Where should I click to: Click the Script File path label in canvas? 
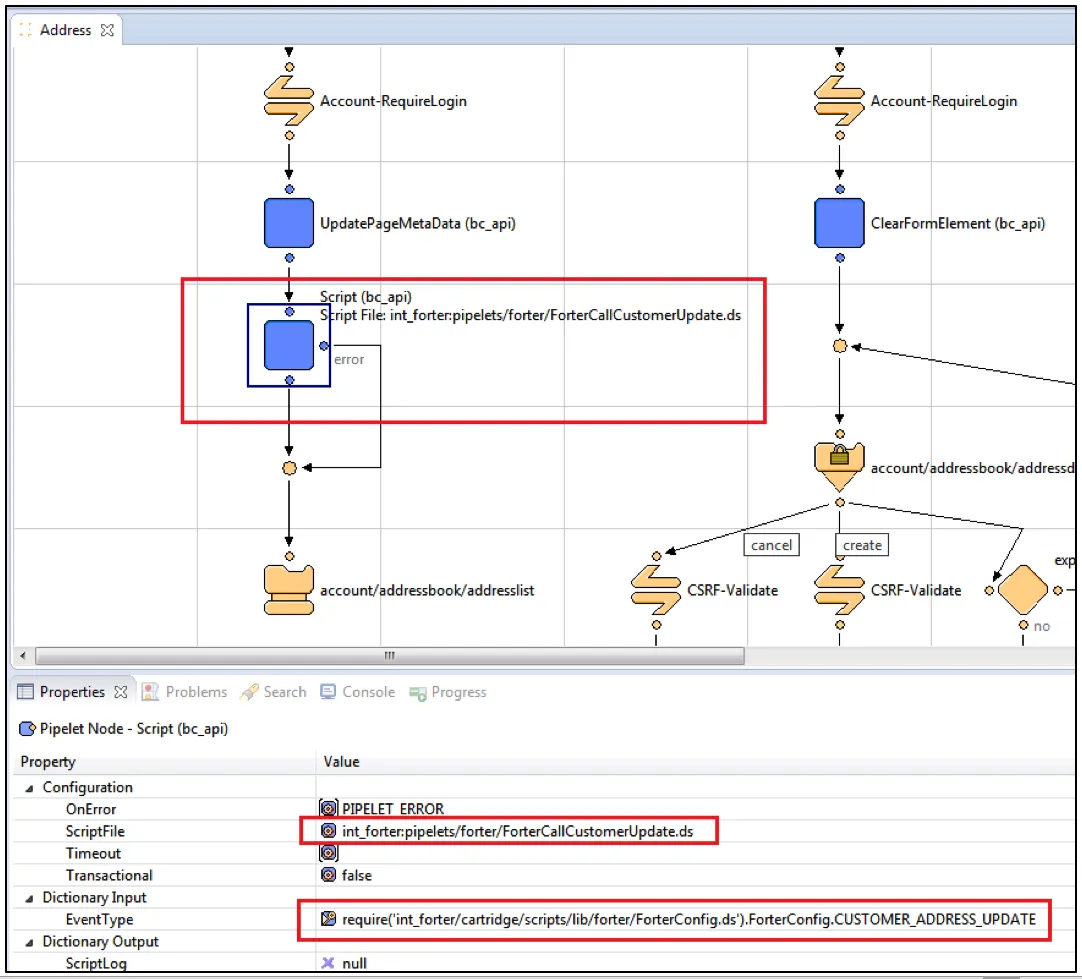[x=530, y=315]
